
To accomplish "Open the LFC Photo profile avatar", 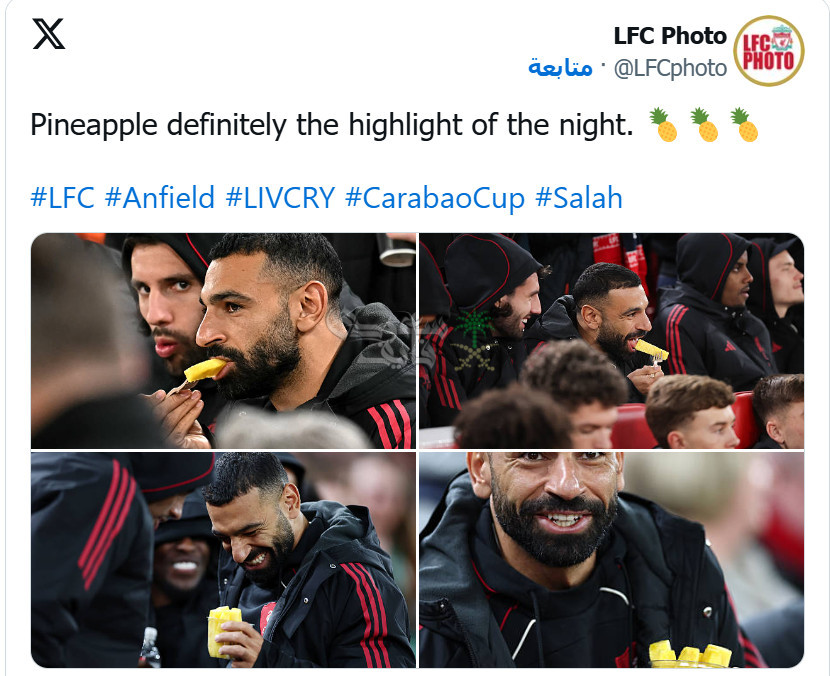I will (x=769, y=51).
